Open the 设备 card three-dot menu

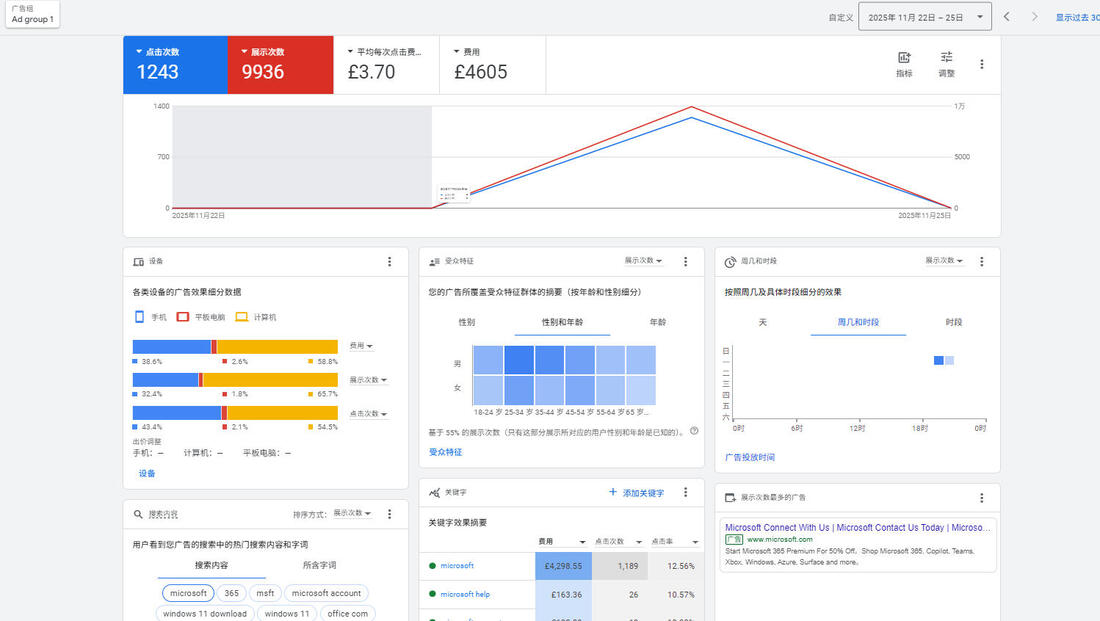point(389,262)
